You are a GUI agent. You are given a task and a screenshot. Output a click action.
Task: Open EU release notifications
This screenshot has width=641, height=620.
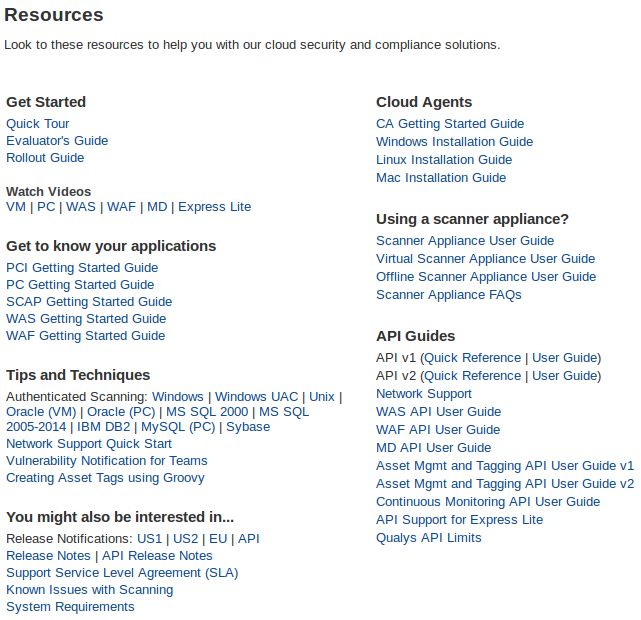(218, 539)
